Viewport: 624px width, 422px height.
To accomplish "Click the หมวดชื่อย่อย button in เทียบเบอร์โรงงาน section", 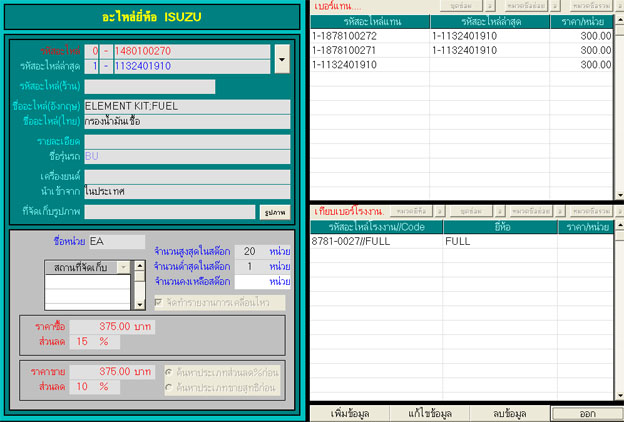I will click(x=531, y=211).
